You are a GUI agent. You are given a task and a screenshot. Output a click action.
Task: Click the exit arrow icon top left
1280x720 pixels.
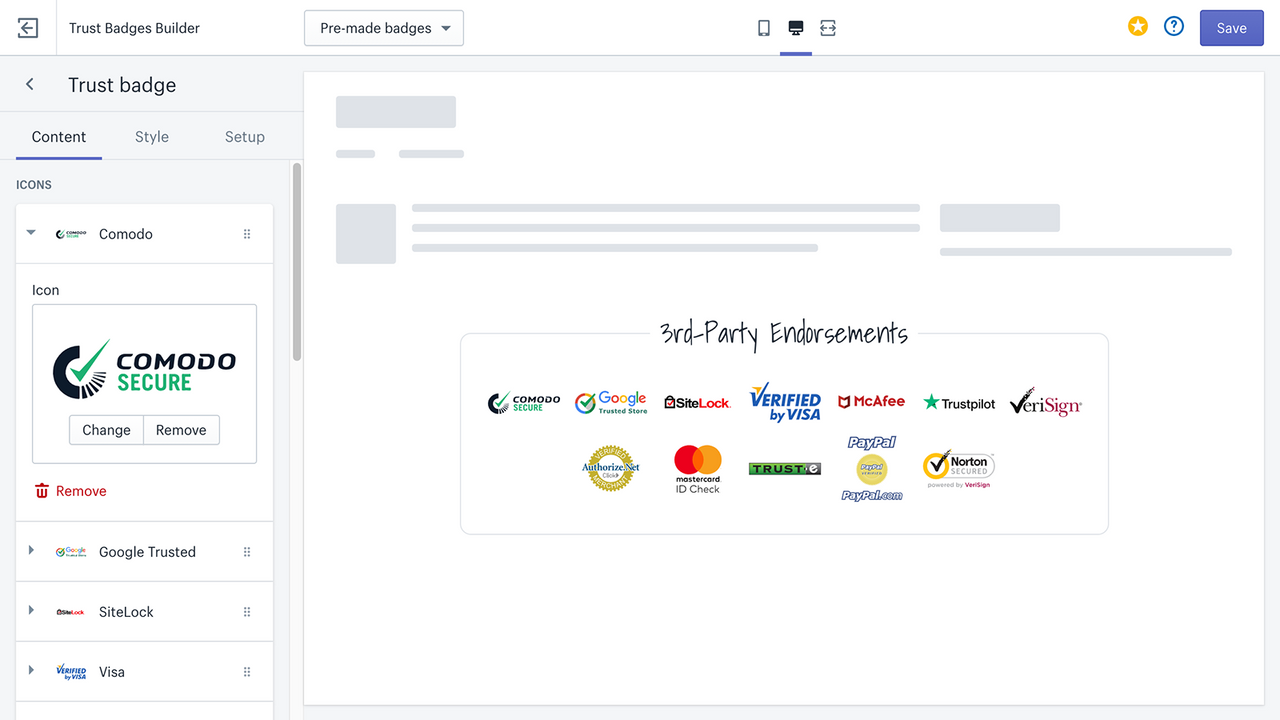(27, 27)
